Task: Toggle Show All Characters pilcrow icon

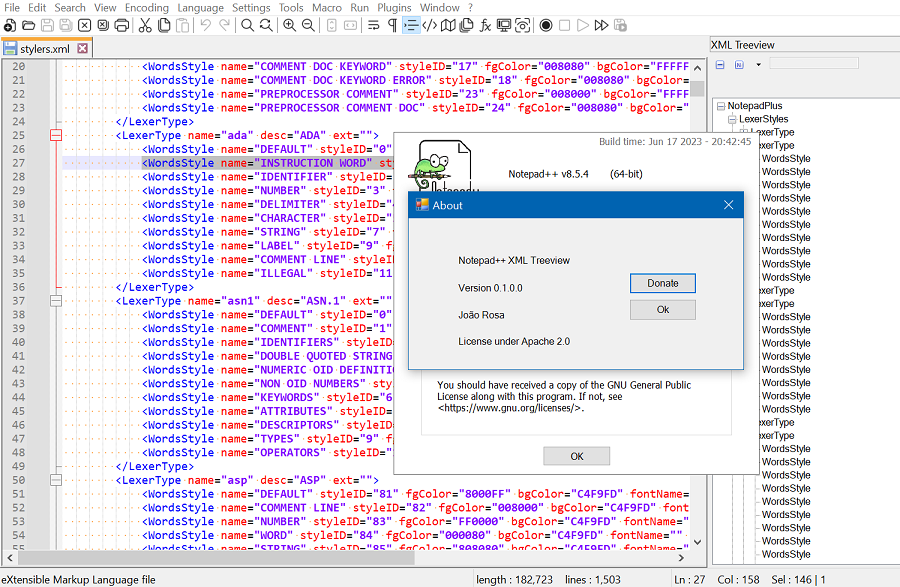Action: click(393, 25)
